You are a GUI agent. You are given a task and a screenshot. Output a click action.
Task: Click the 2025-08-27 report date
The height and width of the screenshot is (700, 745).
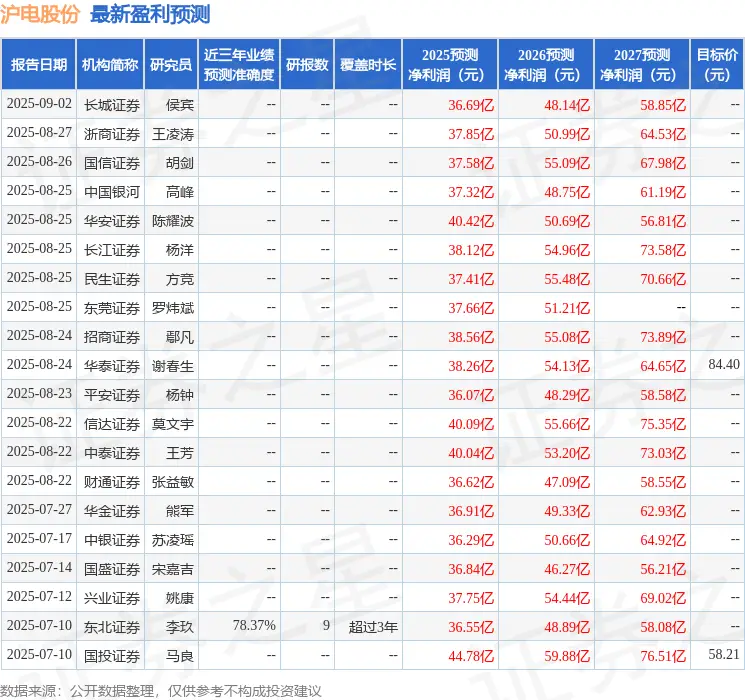[x=39, y=132]
